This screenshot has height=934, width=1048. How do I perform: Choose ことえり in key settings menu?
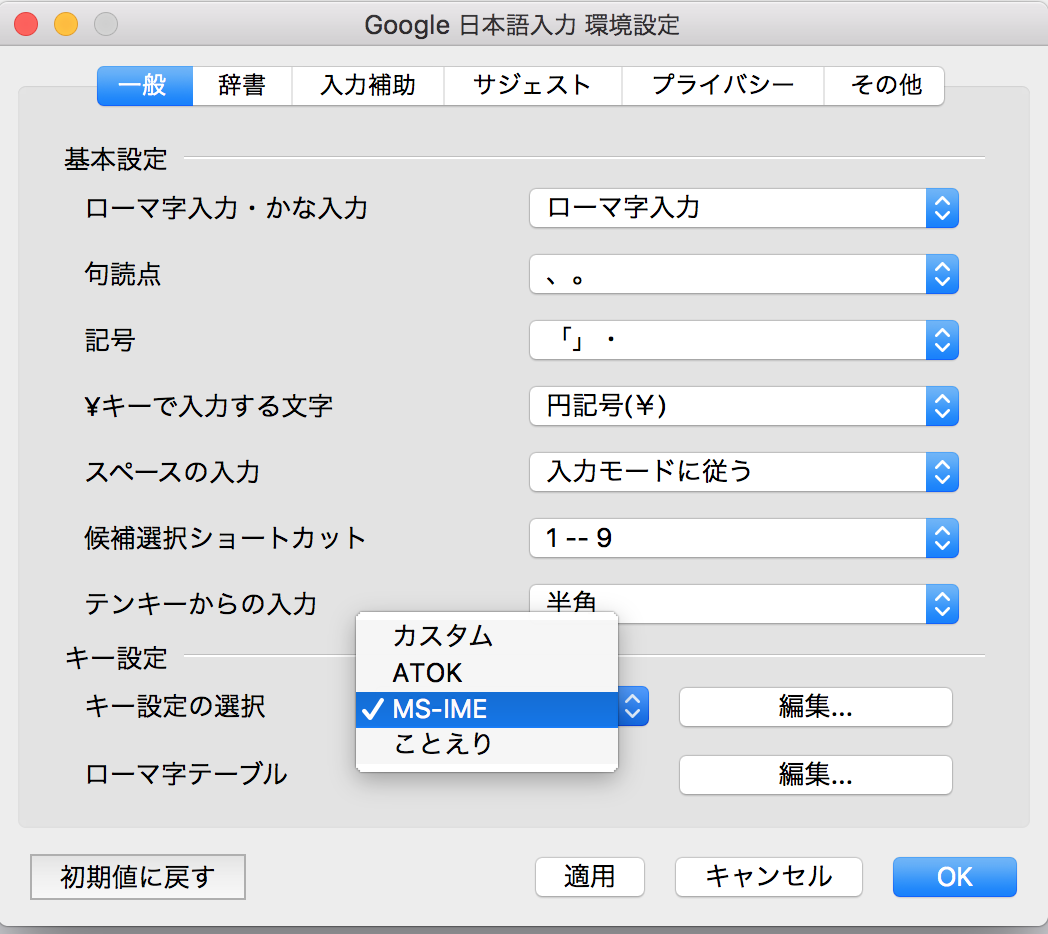(x=487, y=745)
